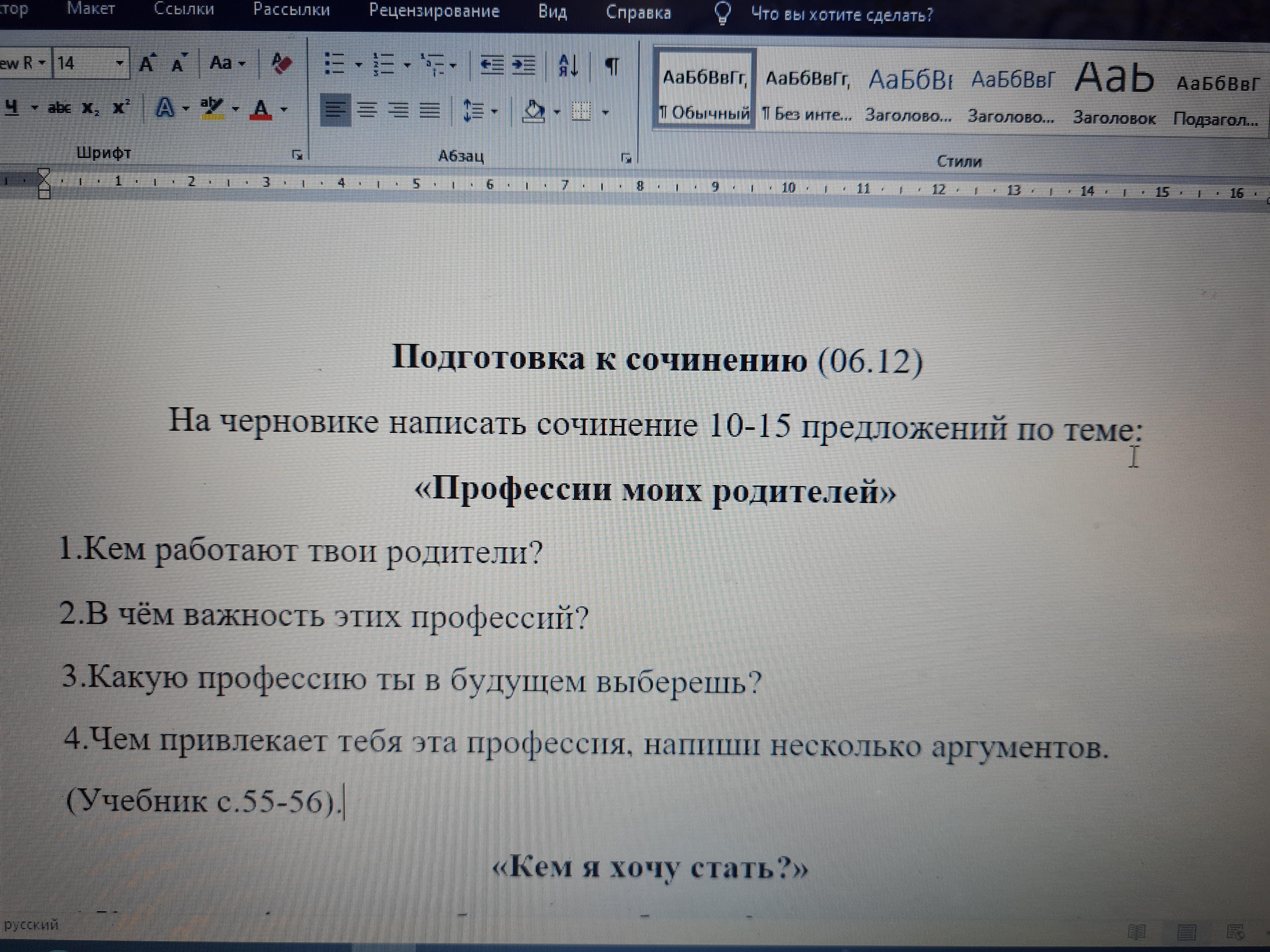Expand the numbering library dropdown arrow
Viewport: 1270px width, 952px height.
(x=407, y=65)
